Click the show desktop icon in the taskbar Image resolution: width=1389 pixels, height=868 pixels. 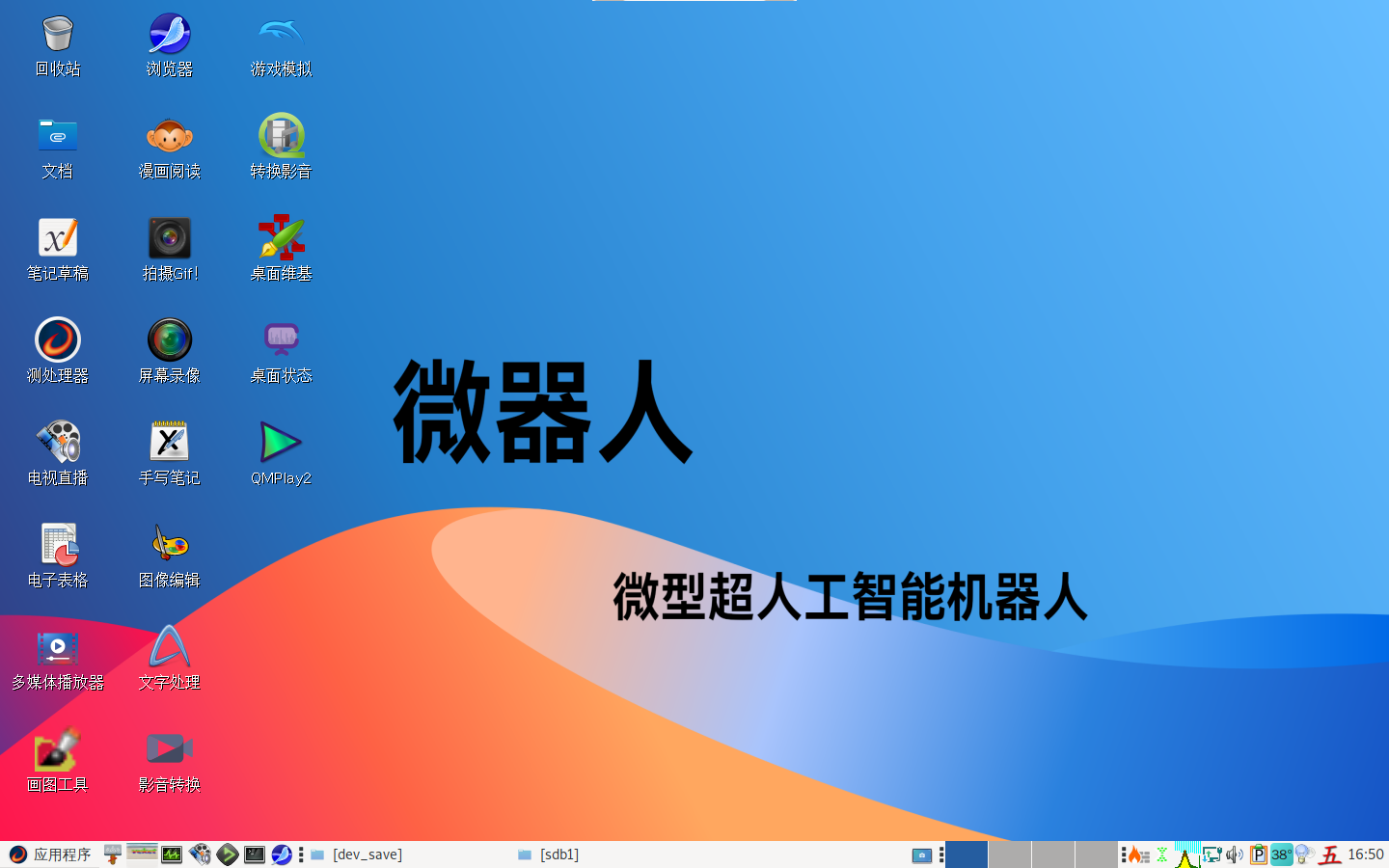tap(922, 854)
